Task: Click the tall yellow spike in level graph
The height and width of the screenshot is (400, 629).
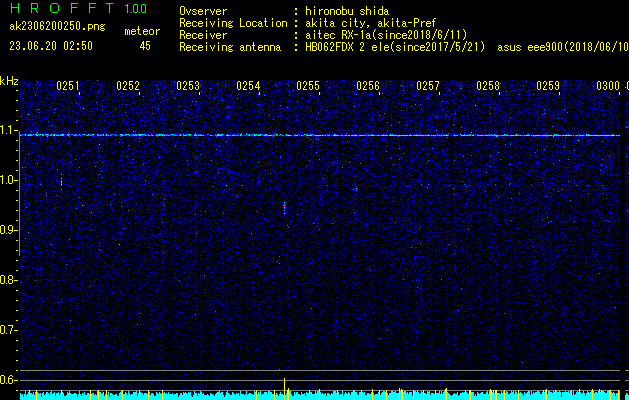Action: click(x=285, y=387)
